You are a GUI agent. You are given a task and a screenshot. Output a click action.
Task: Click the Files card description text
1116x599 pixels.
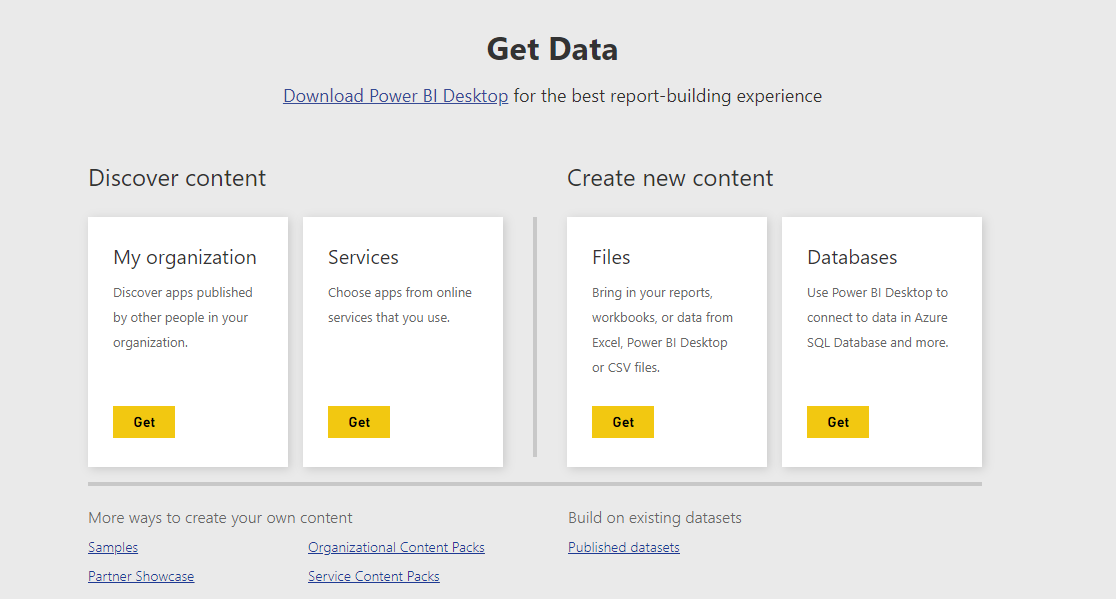662,330
